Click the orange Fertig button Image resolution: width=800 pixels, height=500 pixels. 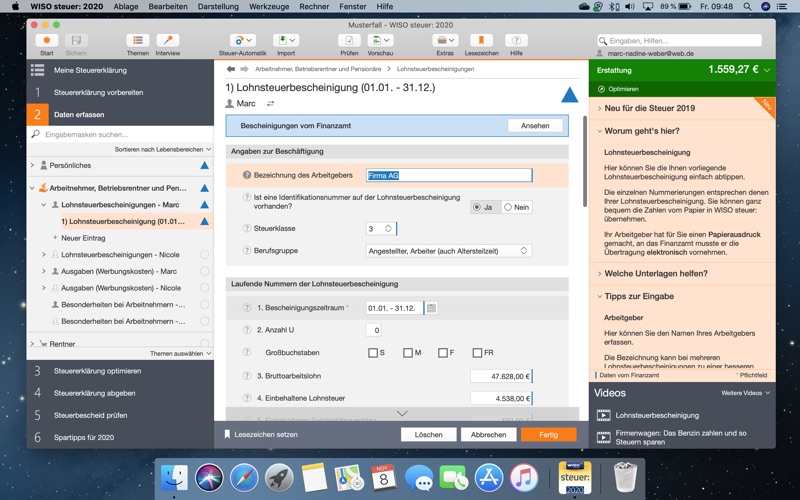pos(548,435)
